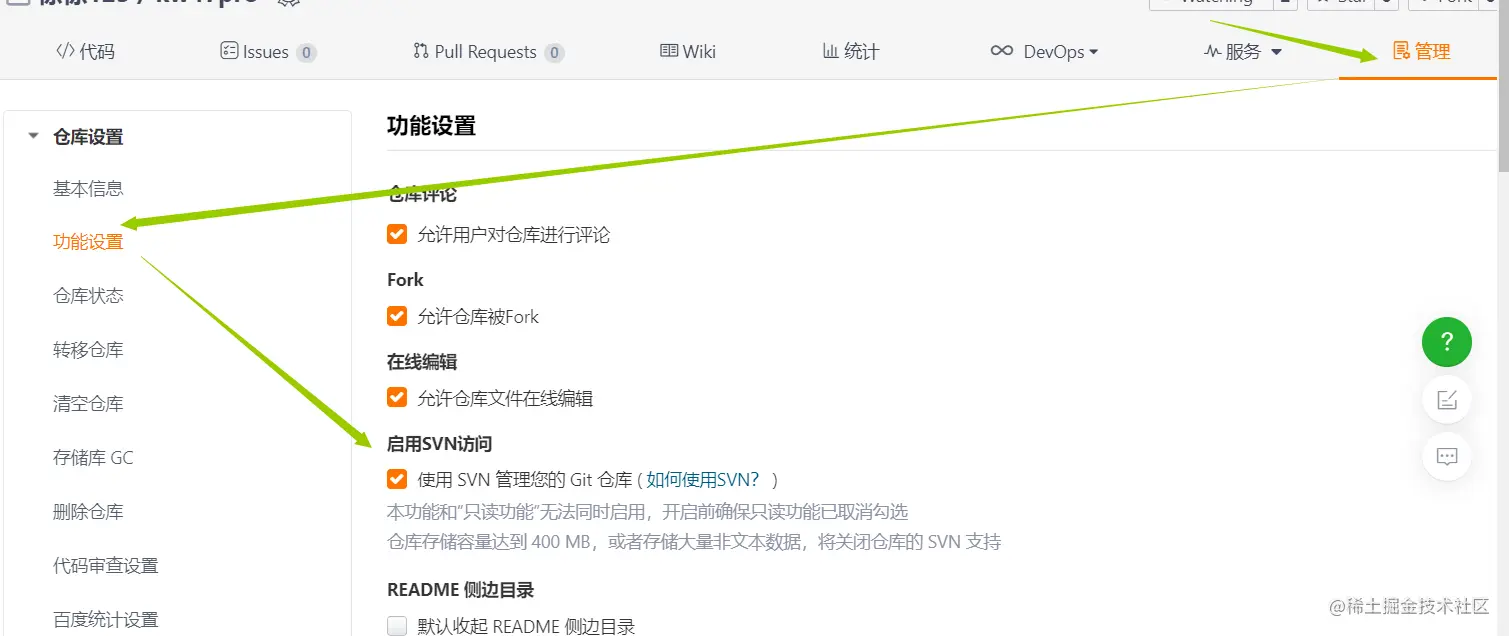Screen dimensions: 1509x636
Task: Click the README 侧边目录 section label
Action: pyautogui.click(x=461, y=590)
